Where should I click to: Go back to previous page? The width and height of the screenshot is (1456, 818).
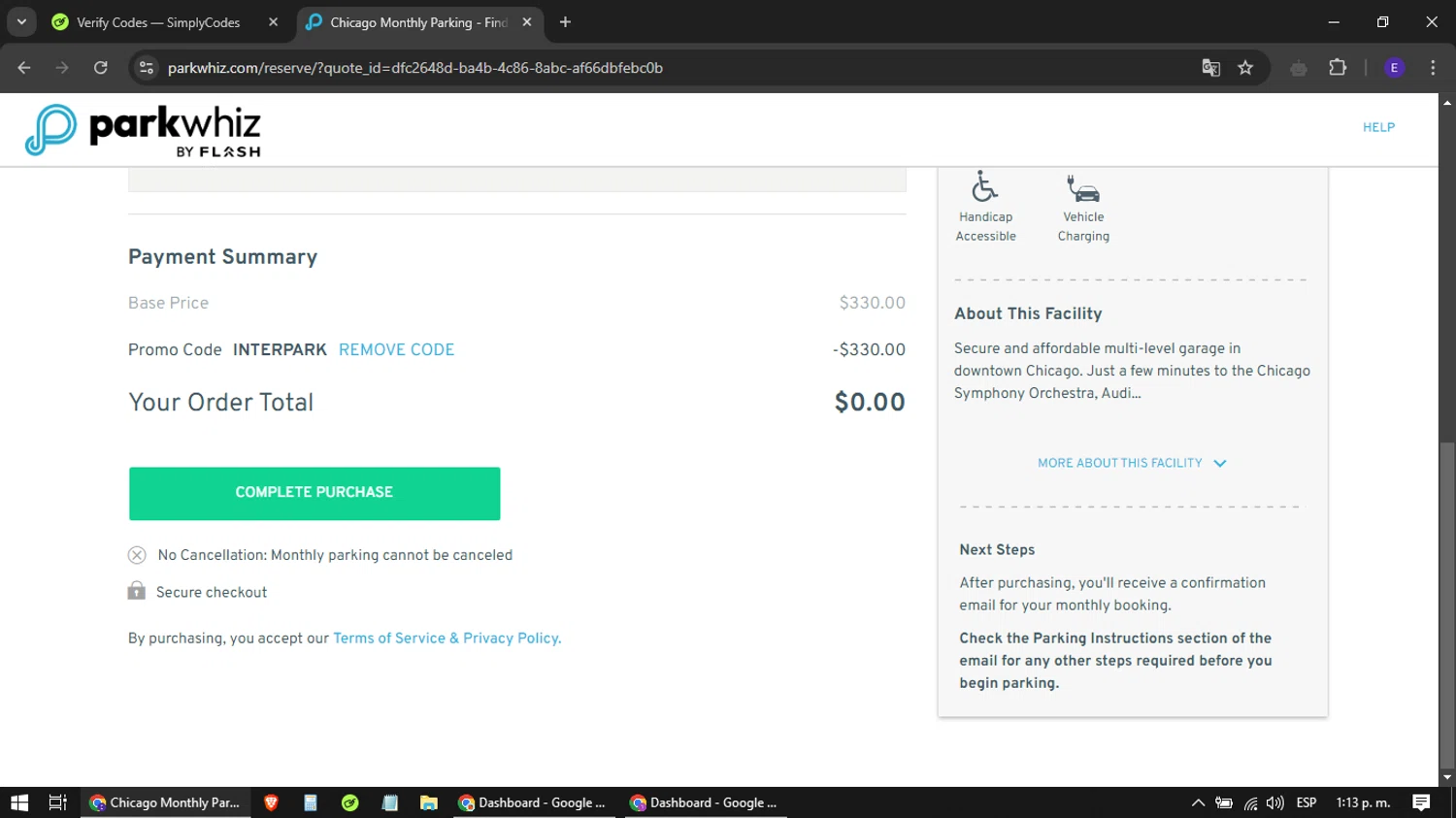[24, 68]
